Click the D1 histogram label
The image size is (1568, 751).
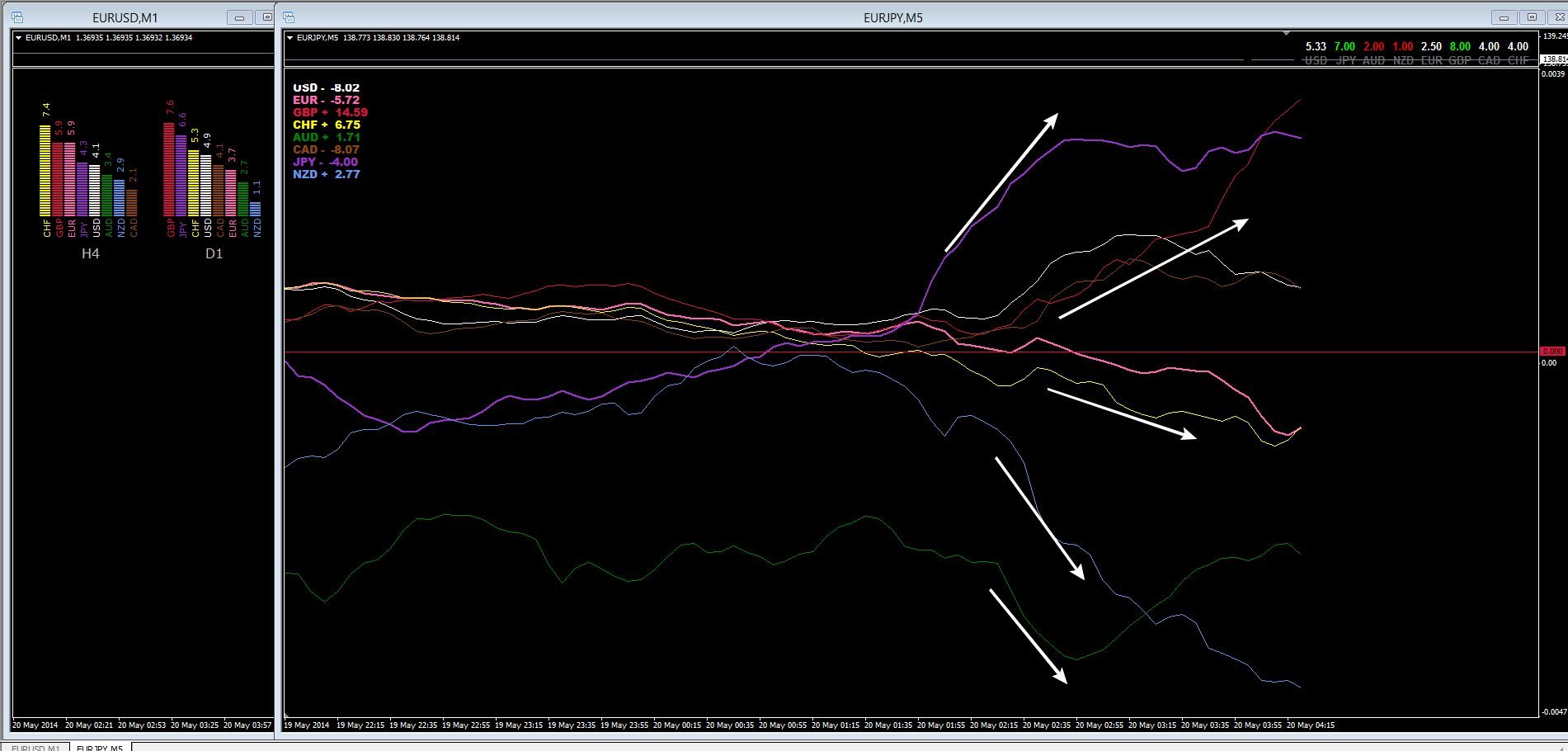(214, 253)
